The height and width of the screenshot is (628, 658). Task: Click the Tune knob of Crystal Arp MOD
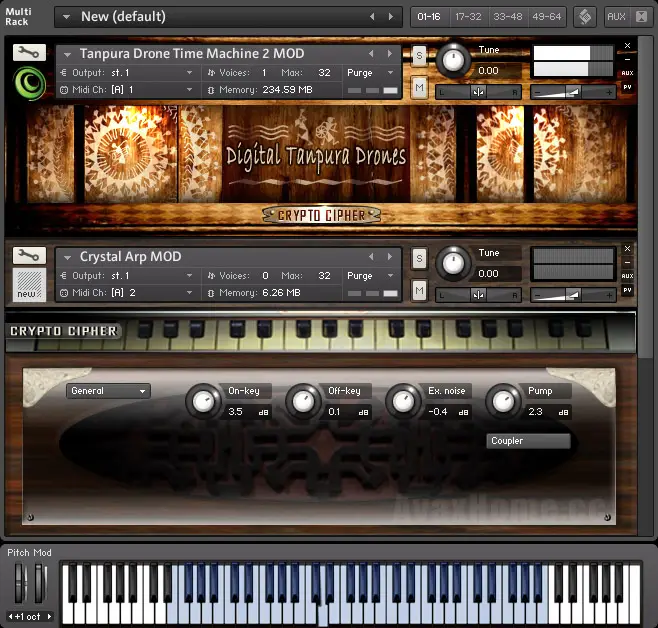pos(453,264)
